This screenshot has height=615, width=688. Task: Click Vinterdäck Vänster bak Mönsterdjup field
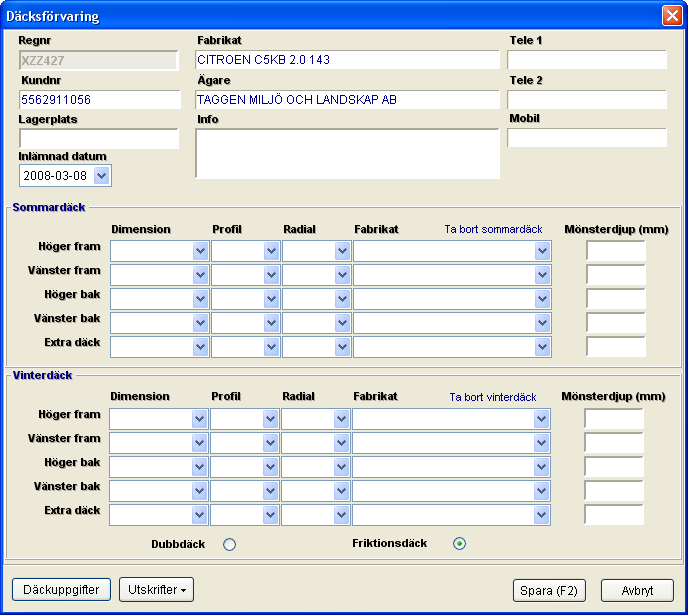614,491
